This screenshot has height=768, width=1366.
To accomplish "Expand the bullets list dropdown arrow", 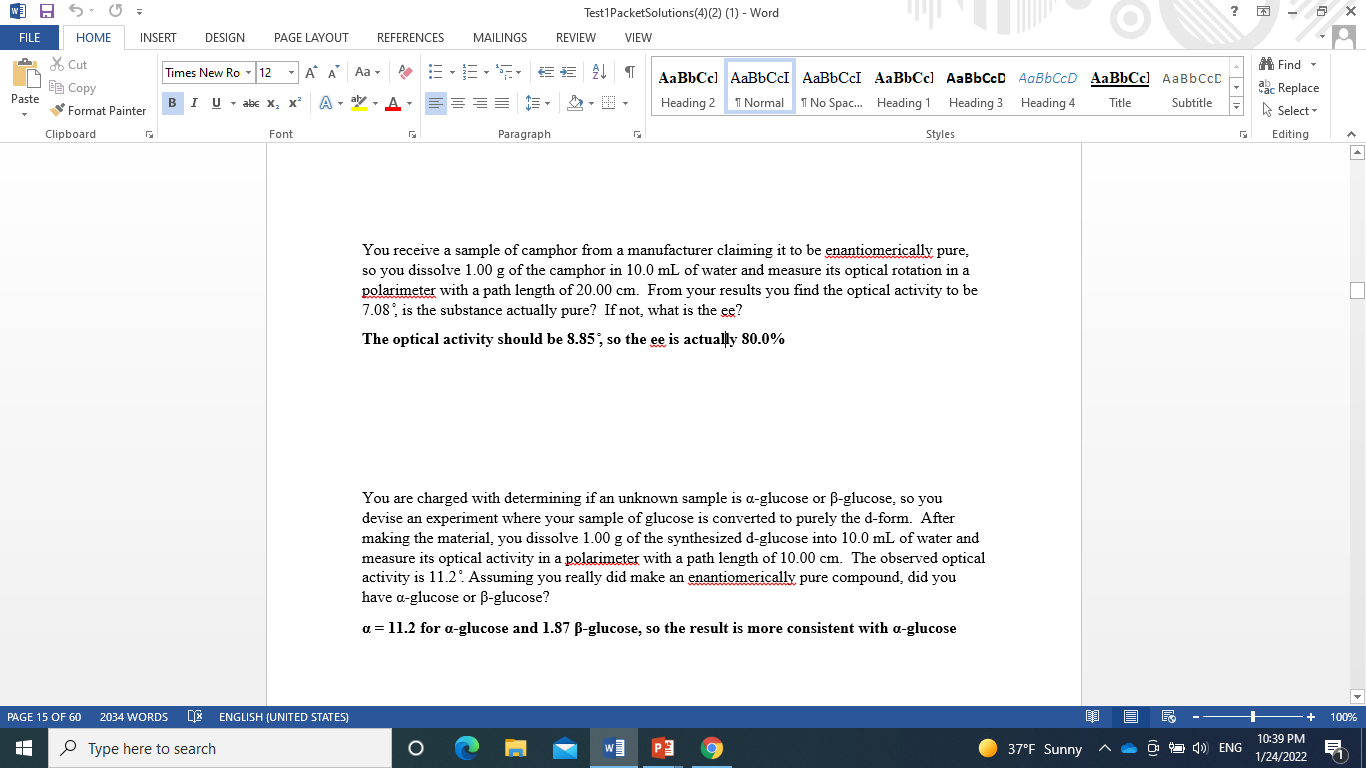I will click(x=453, y=72).
